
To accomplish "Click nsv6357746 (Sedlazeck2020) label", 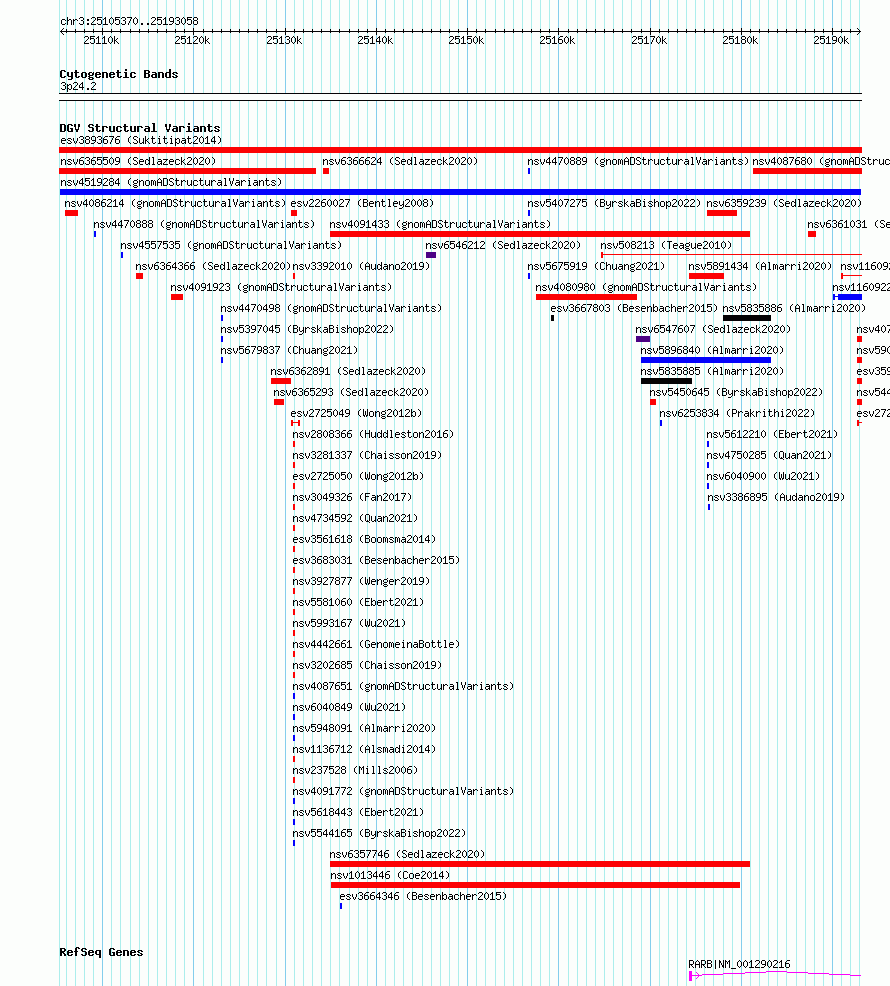I will (408, 855).
